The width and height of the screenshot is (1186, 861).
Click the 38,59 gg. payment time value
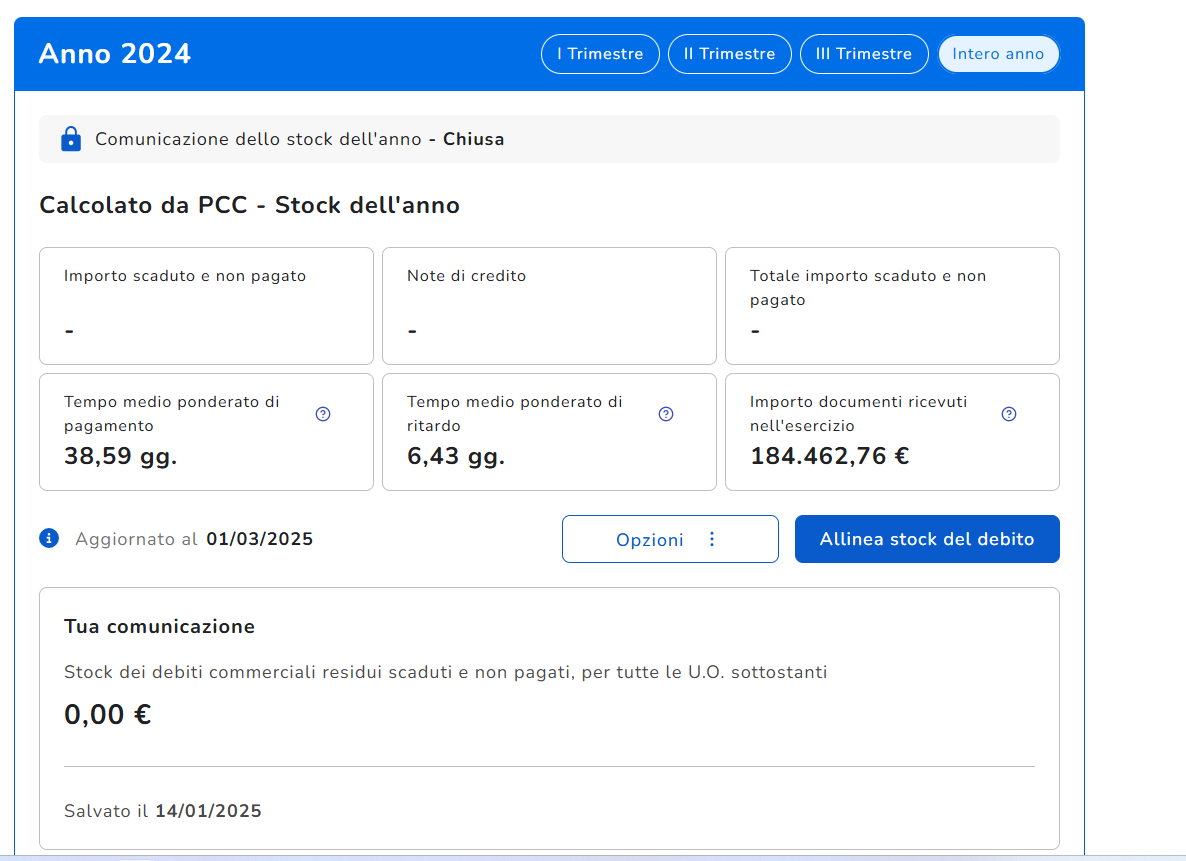(x=120, y=457)
